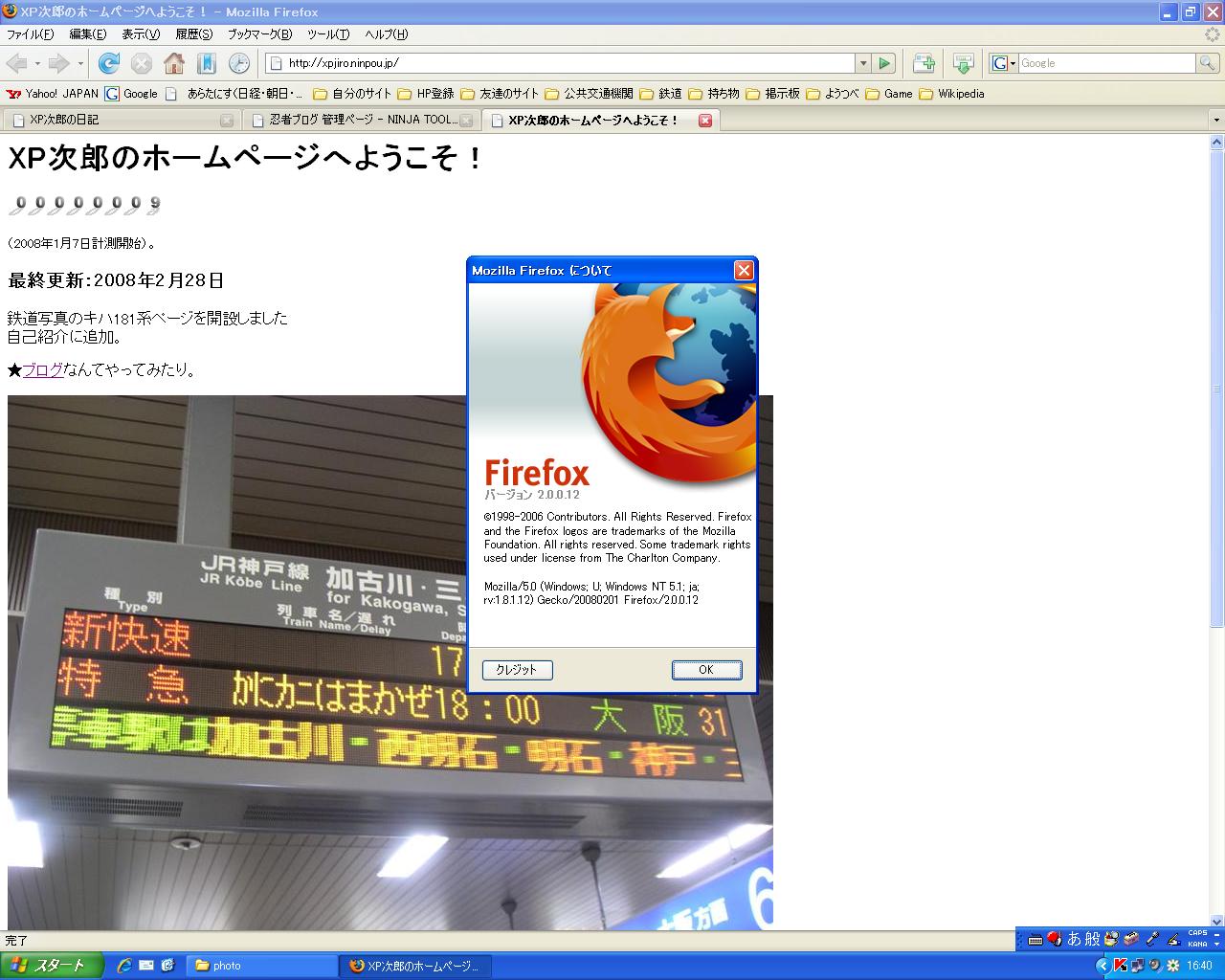Open the ツール(T) menu

[328, 34]
